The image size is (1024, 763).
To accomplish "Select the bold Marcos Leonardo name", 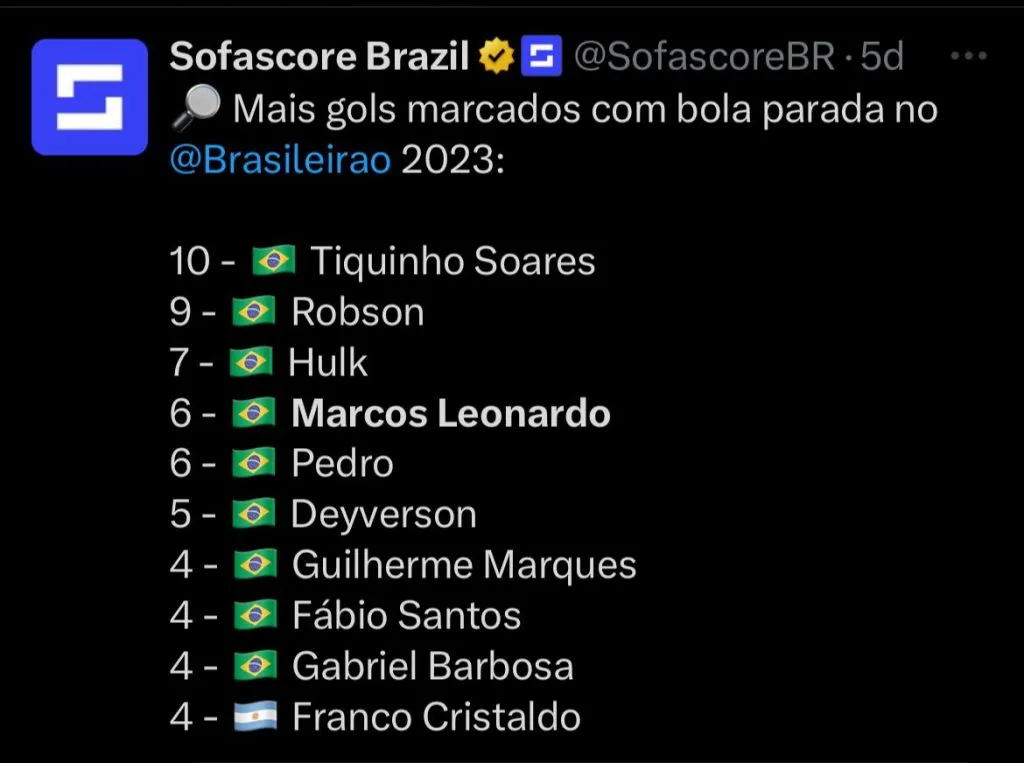I will tap(450, 413).
